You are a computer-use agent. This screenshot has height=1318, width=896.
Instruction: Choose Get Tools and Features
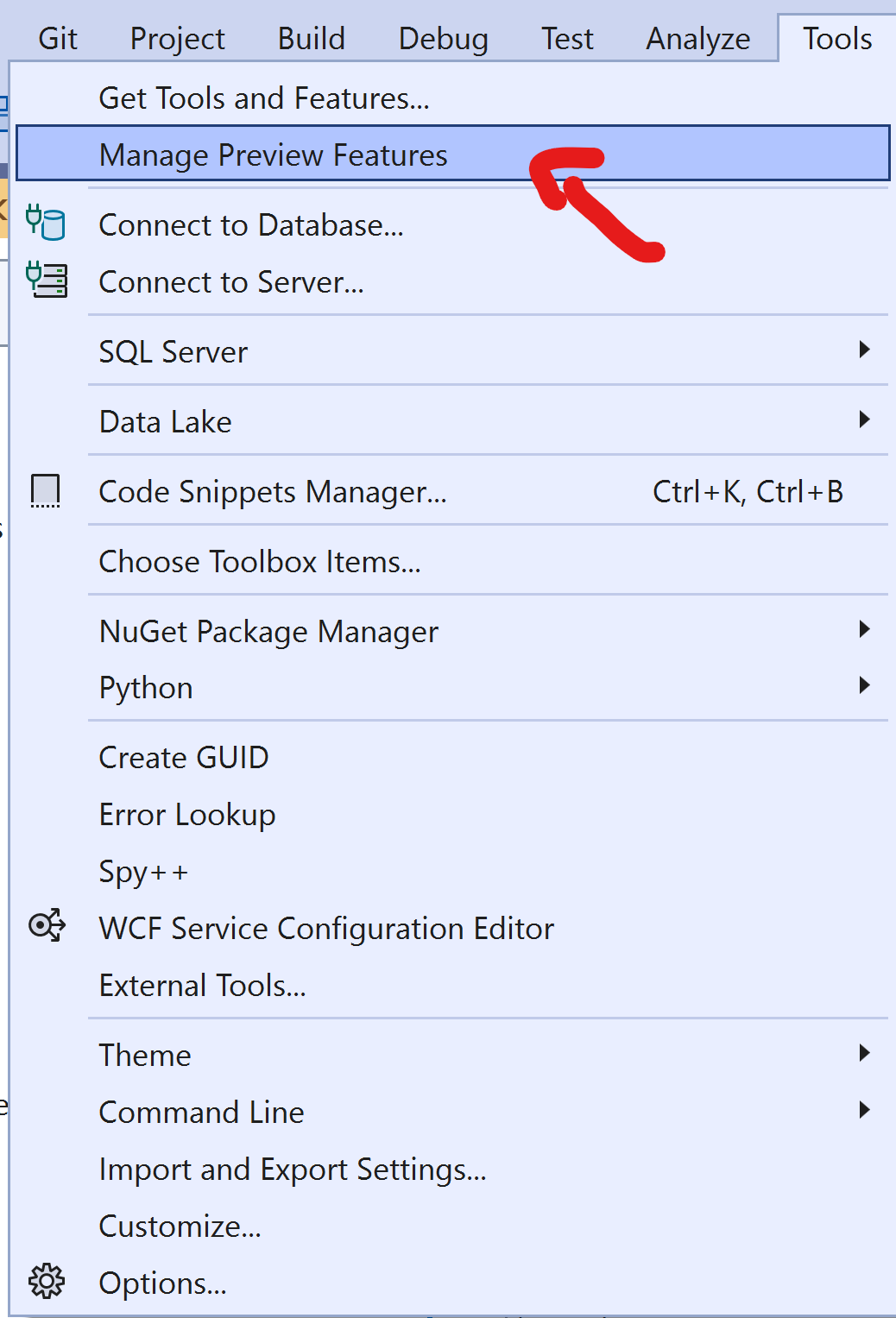point(264,98)
